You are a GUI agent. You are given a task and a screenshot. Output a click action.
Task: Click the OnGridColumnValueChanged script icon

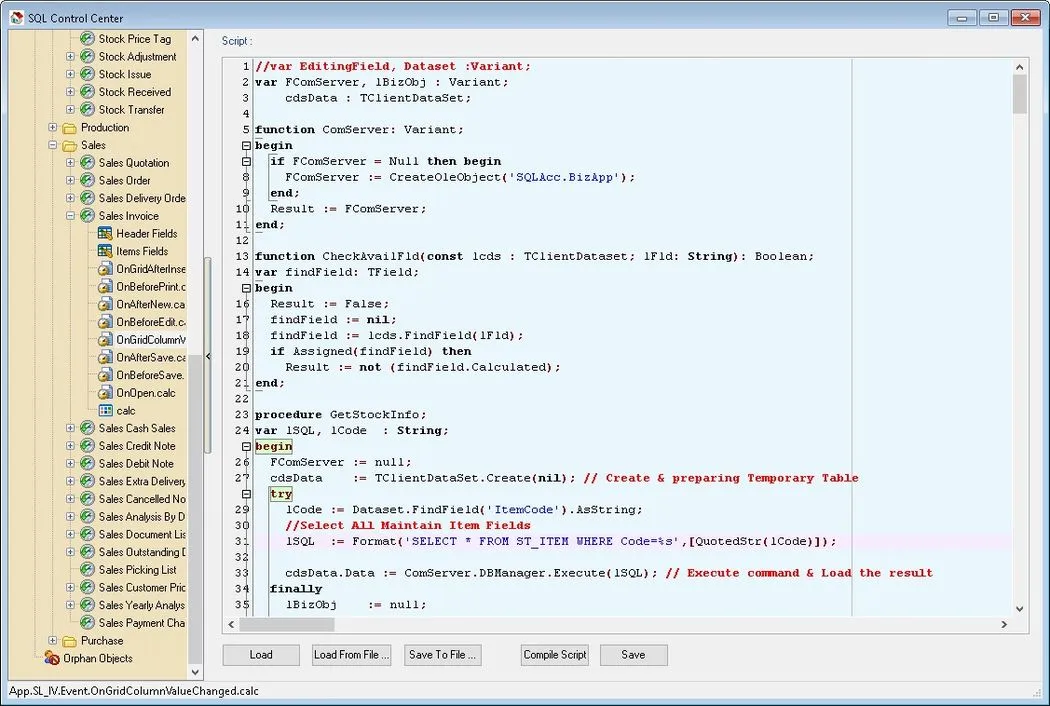(x=105, y=340)
